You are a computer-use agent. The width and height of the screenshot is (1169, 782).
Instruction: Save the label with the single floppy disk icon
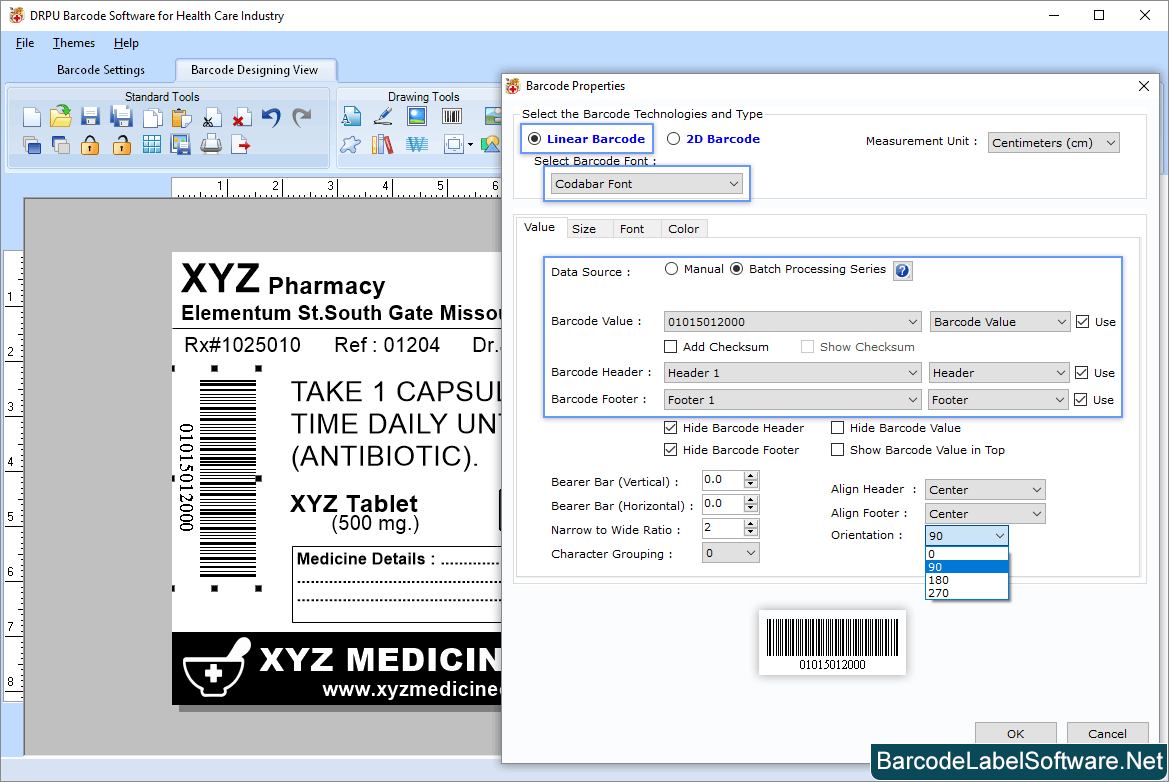tap(90, 117)
